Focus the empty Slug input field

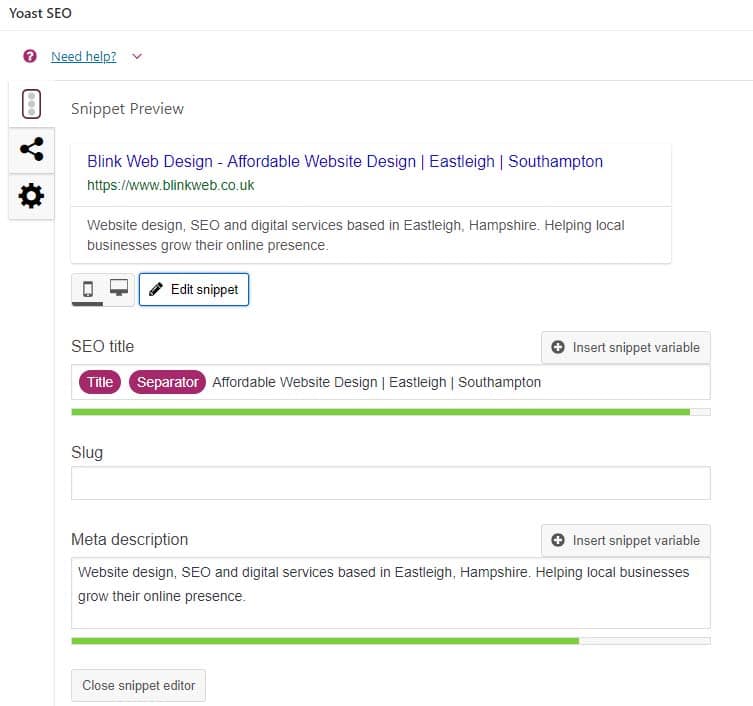click(390, 483)
